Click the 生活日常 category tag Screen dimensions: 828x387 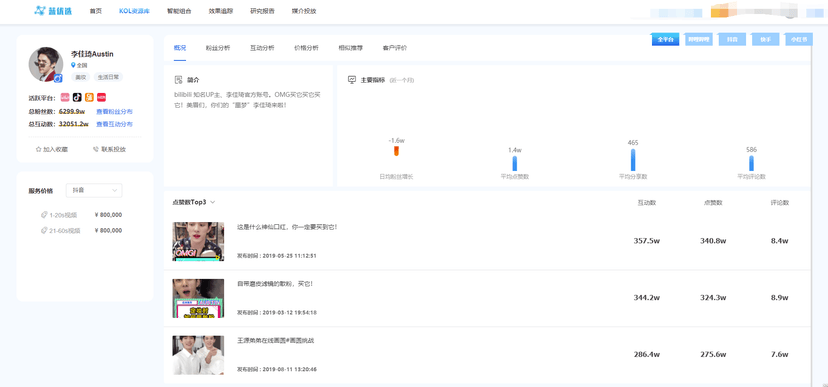[108, 77]
